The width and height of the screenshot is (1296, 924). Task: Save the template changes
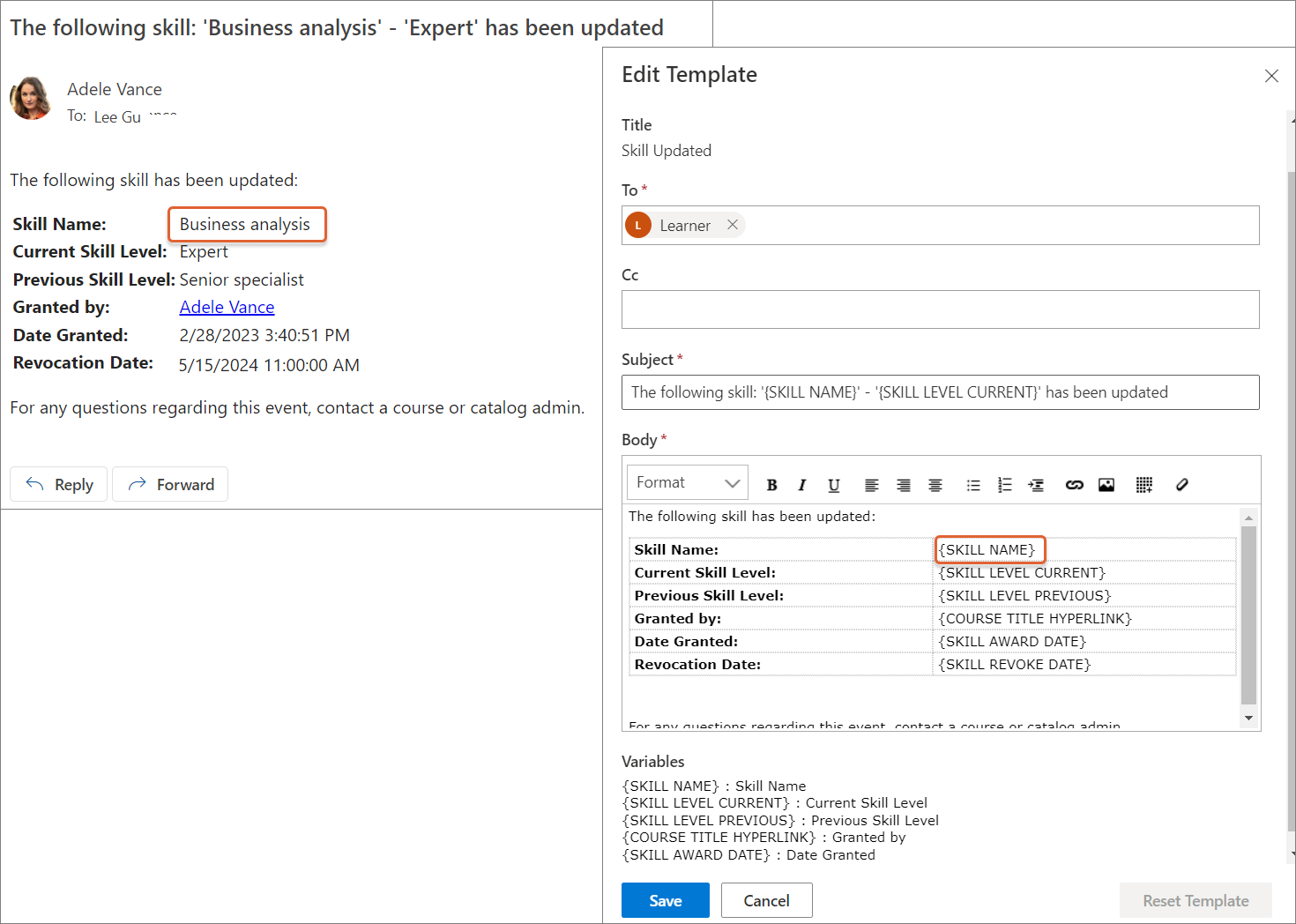tap(665, 900)
